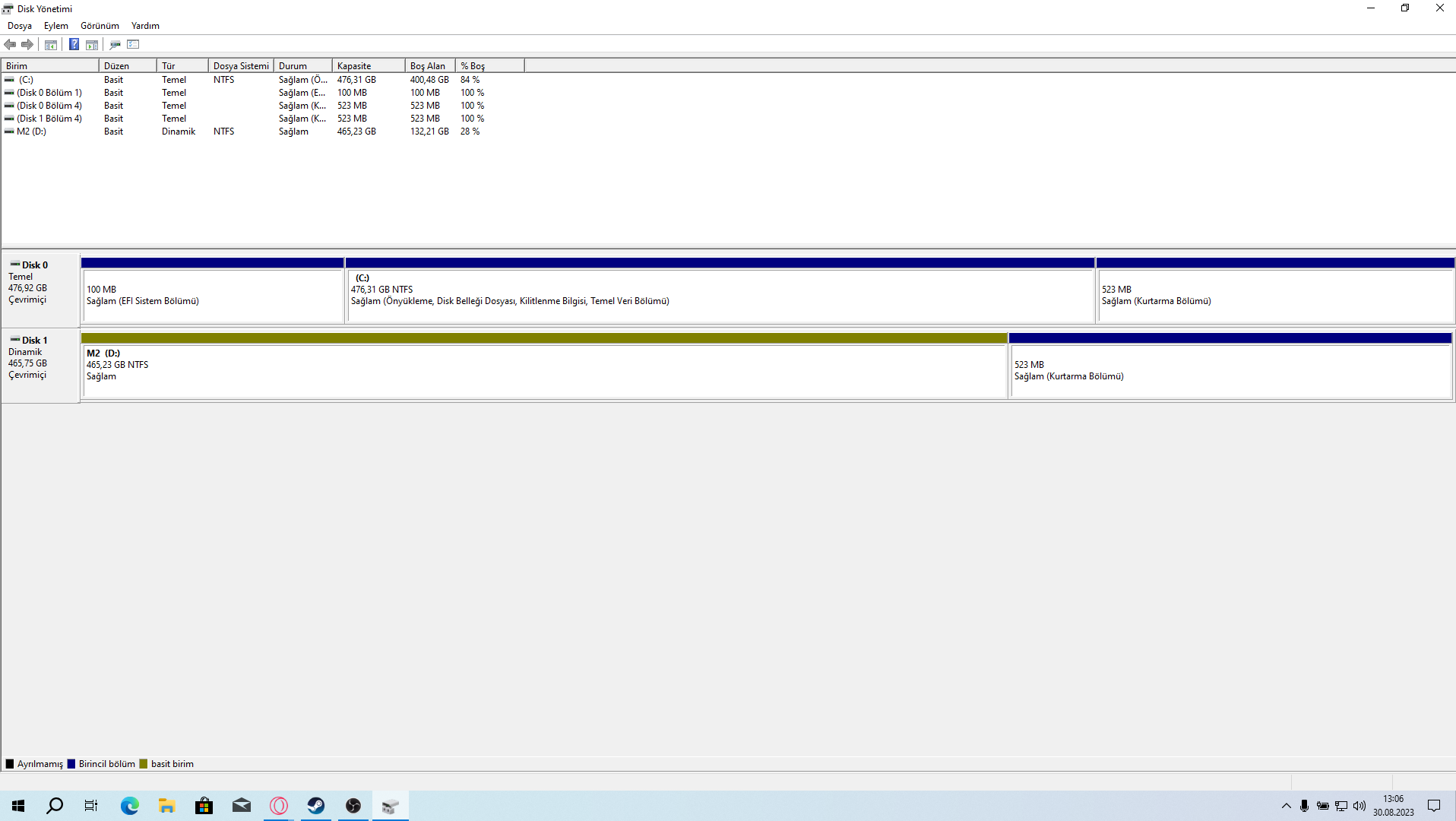Open the Mail app from the taskbar
This screenshot has height=821, width=1456.
click(x=242, y=806)
